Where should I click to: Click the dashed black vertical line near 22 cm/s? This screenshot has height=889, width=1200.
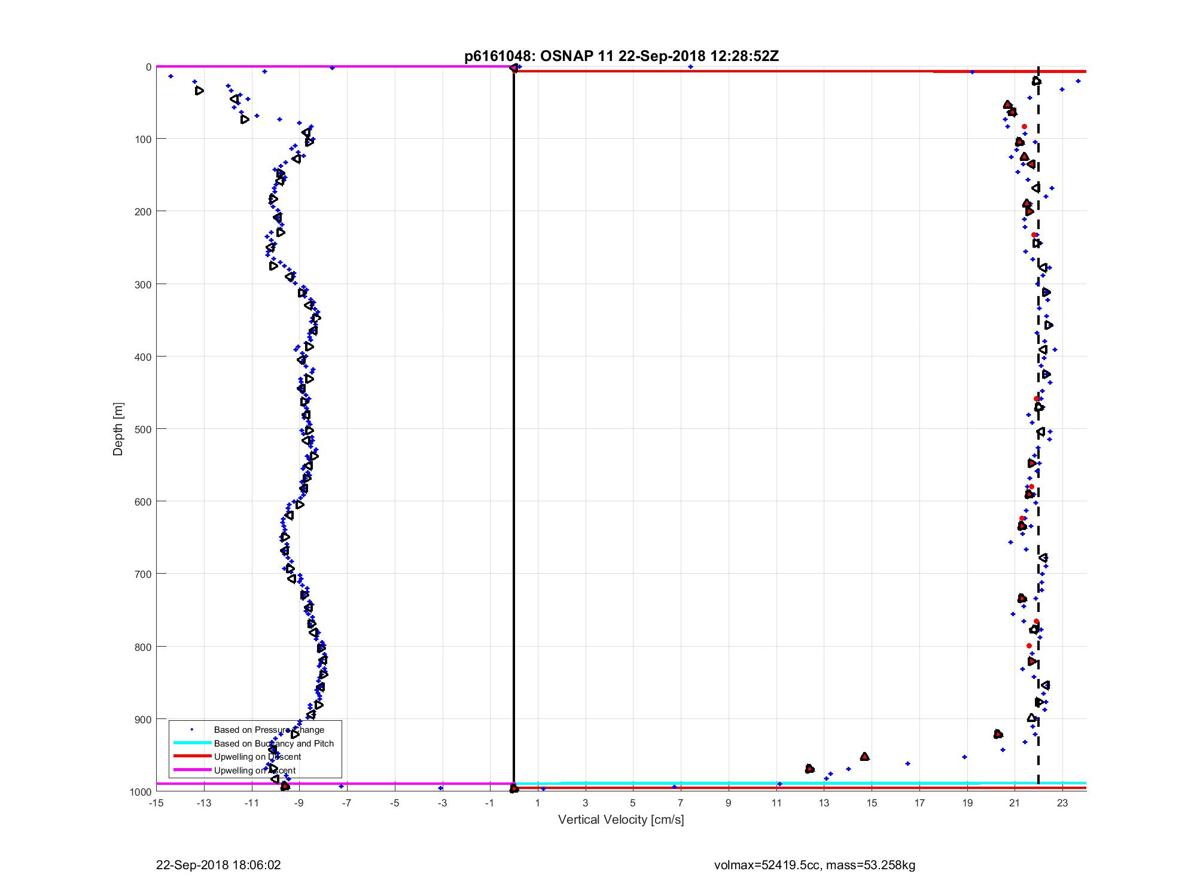pyautogui.click(x=1039, y=425)
